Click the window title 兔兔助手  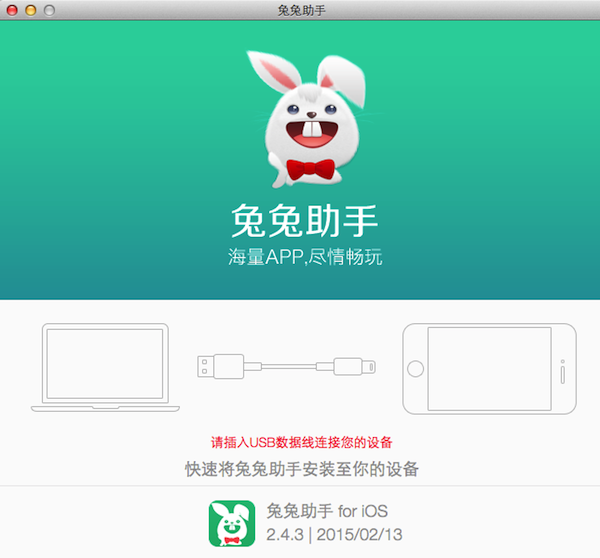(302, 10)
